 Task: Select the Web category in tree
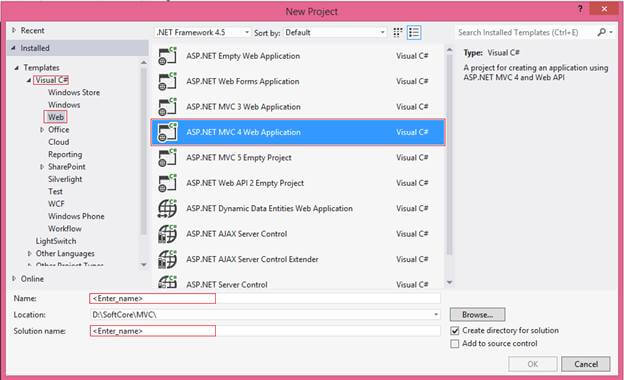point(56,117)
